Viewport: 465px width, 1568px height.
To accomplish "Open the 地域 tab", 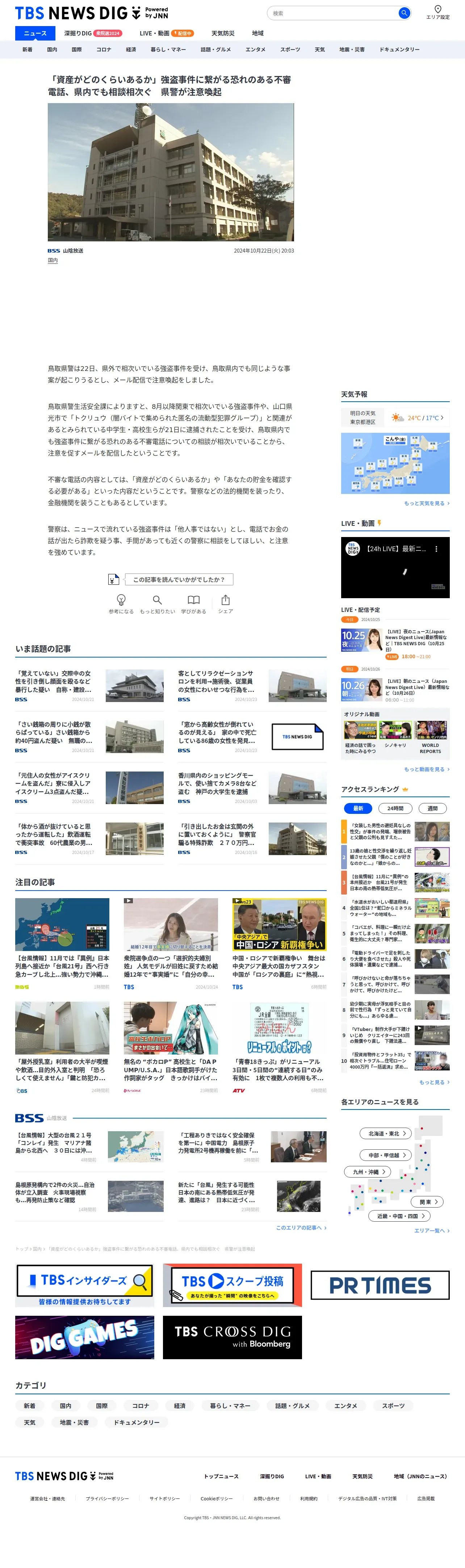I will (x=258, y=34).
